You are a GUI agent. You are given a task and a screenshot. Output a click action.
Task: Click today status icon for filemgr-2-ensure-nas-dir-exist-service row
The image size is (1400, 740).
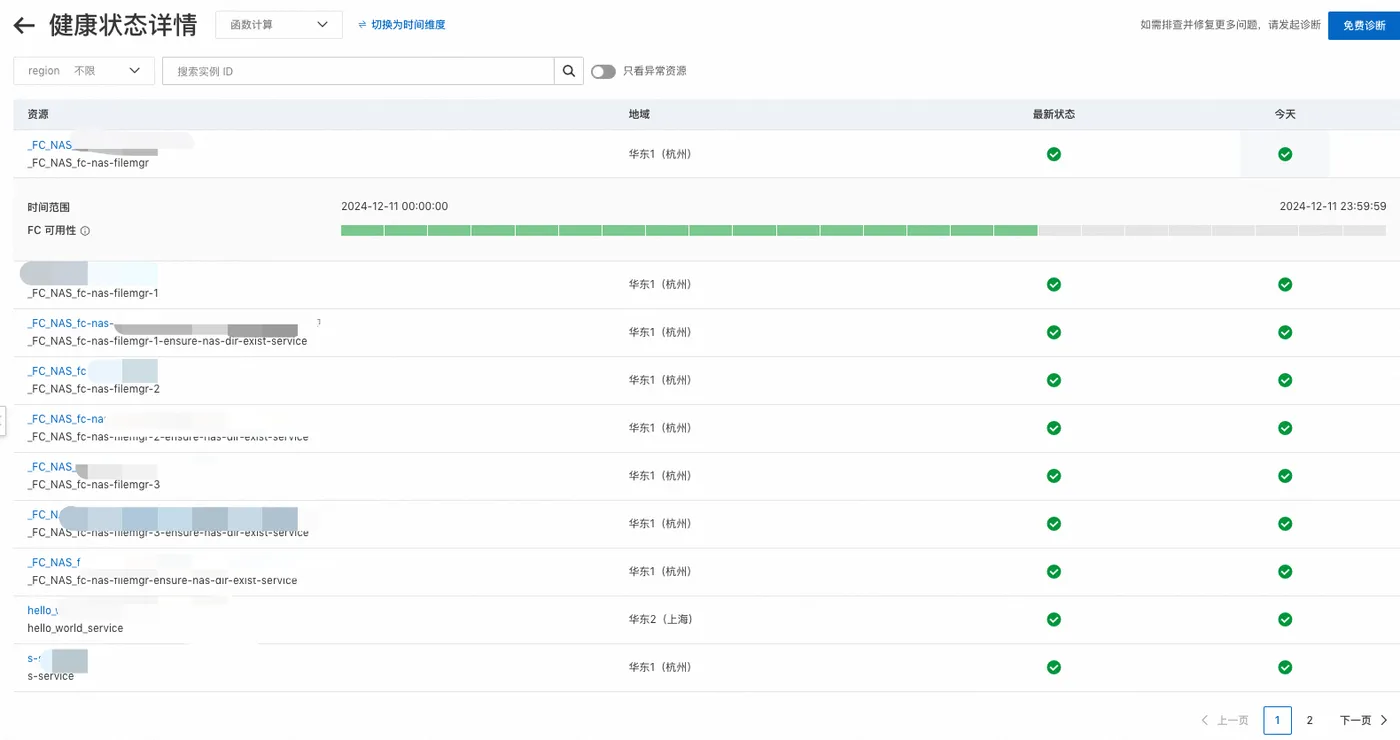1285,428
